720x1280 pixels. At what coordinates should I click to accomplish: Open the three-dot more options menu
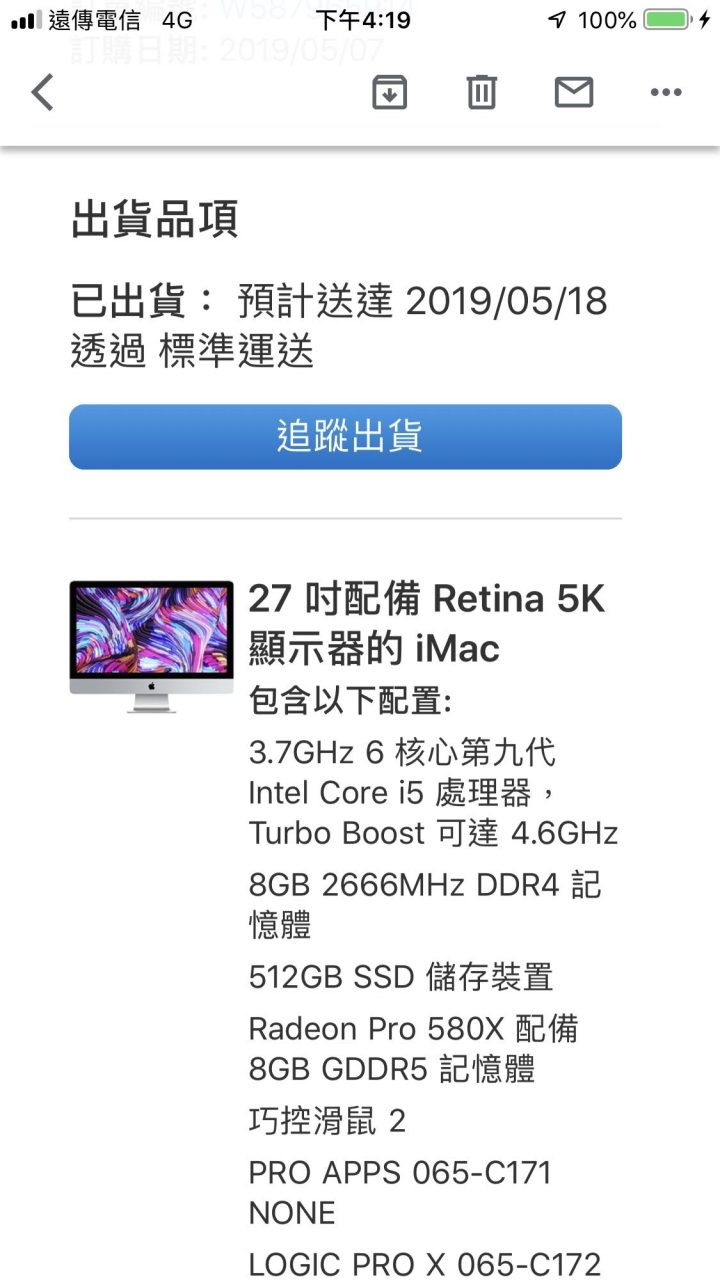click(666, 92)
